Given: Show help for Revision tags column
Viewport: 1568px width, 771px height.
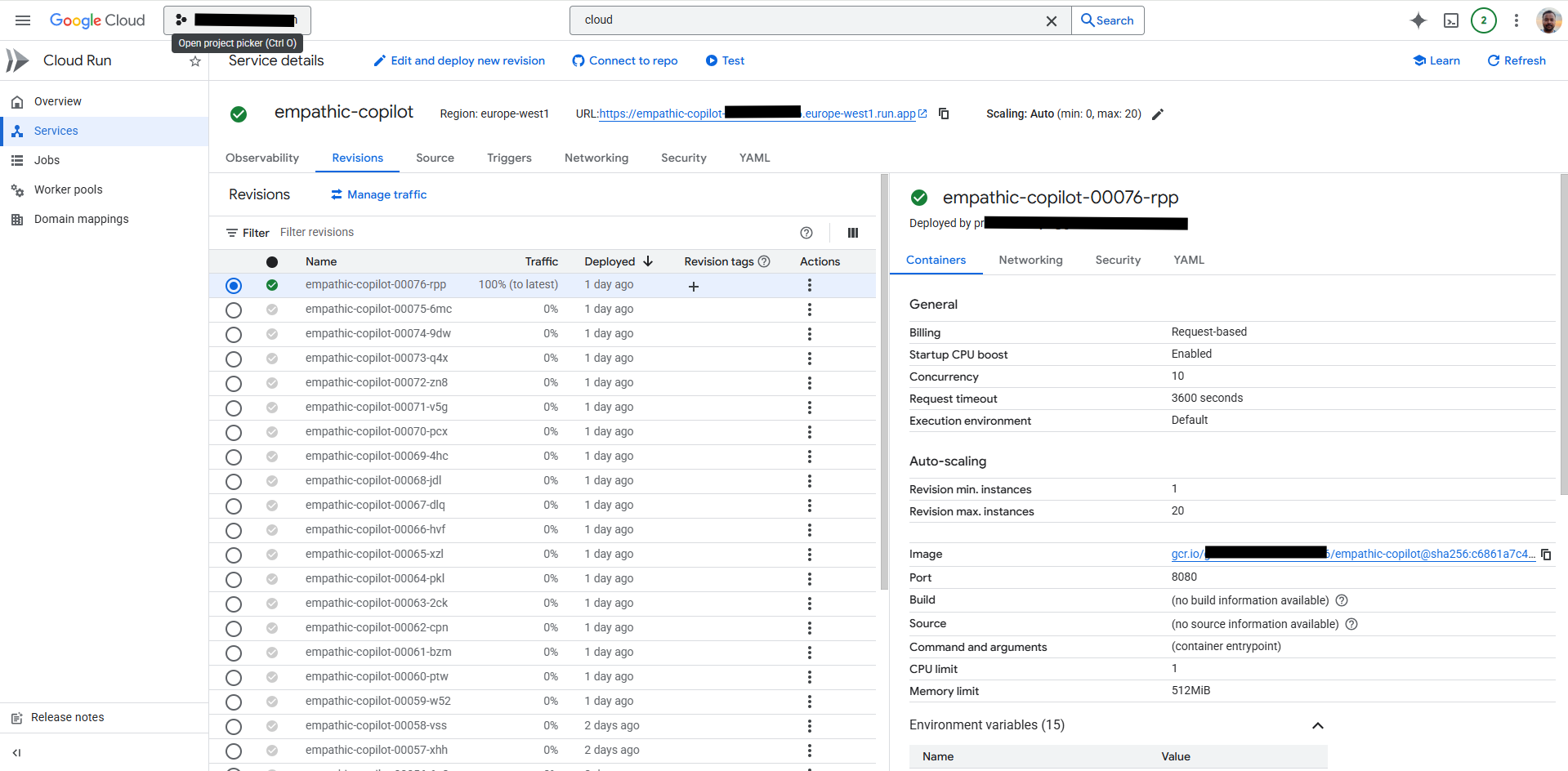Looking at the screenshot, I should point(764,261).
